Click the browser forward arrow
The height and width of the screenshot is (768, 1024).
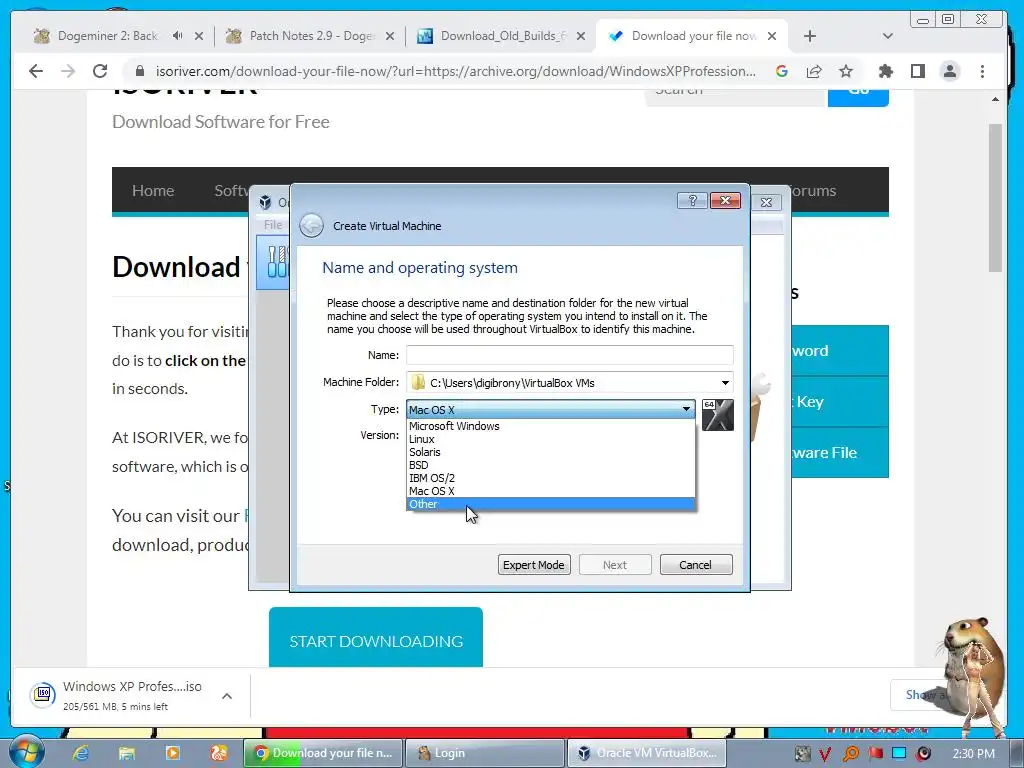tap(68, 71)
